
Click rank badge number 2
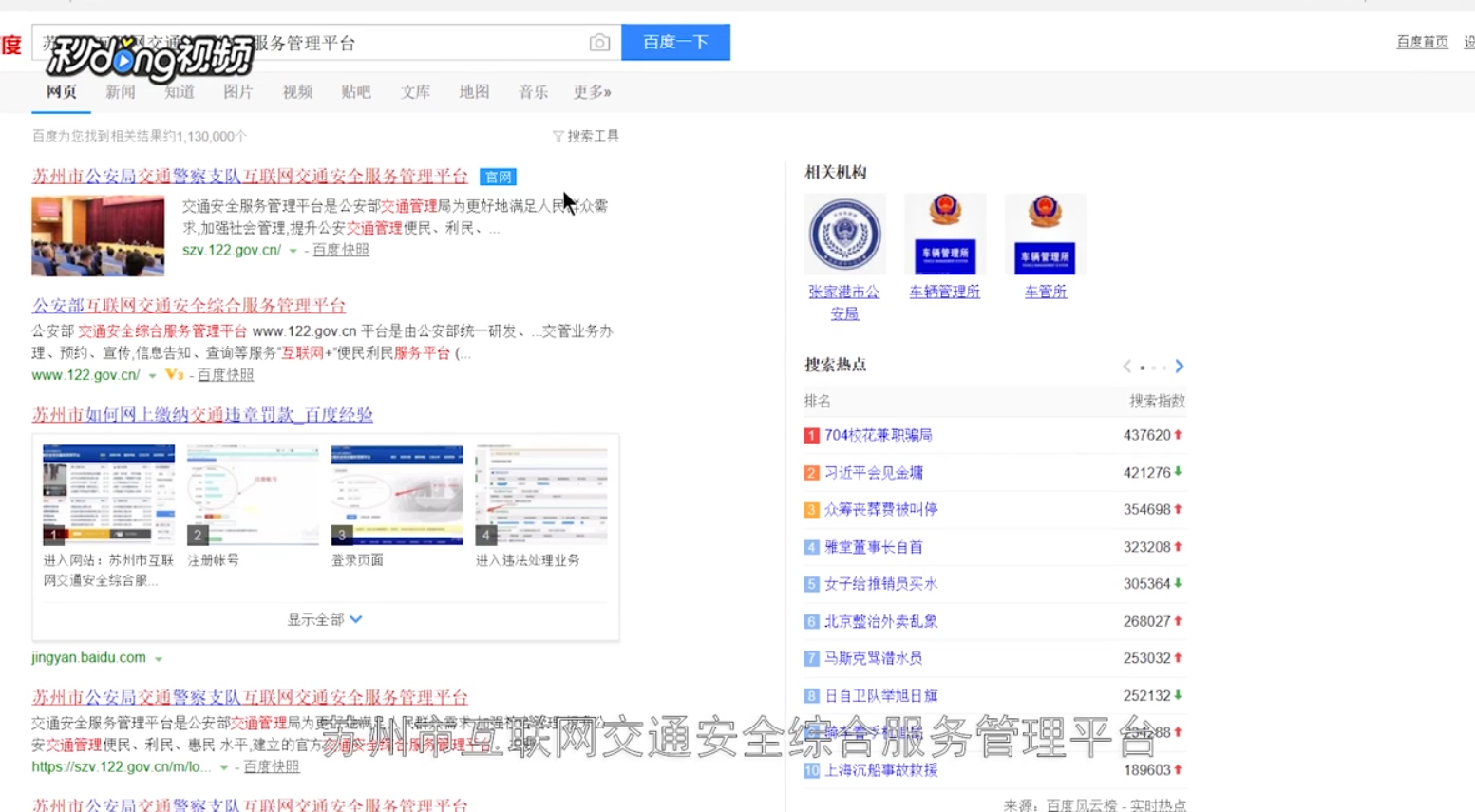(811, 473)
